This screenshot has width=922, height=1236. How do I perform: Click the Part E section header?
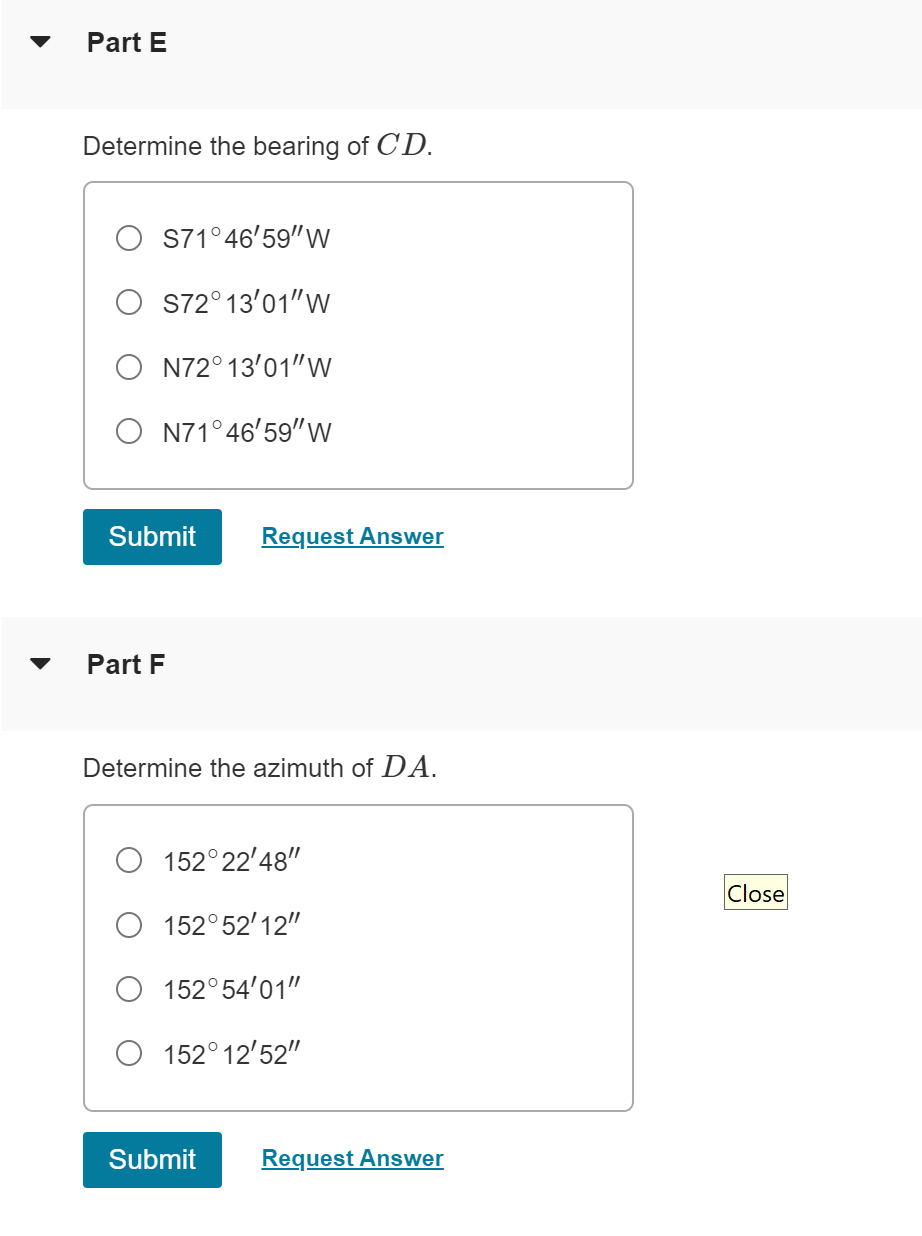click(x=127, y=42)
